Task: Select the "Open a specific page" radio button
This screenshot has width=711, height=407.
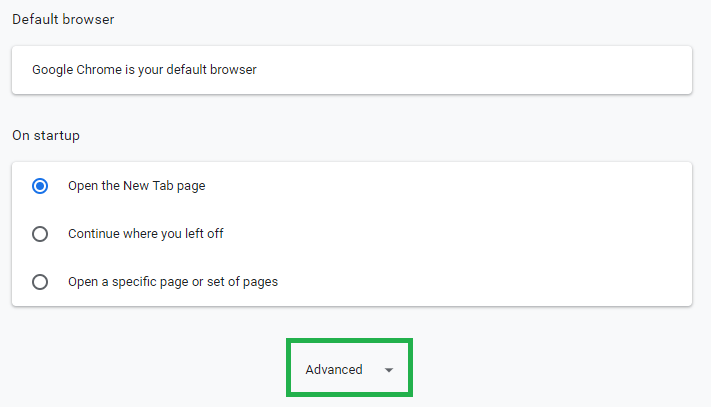Action: click(40, 282)
